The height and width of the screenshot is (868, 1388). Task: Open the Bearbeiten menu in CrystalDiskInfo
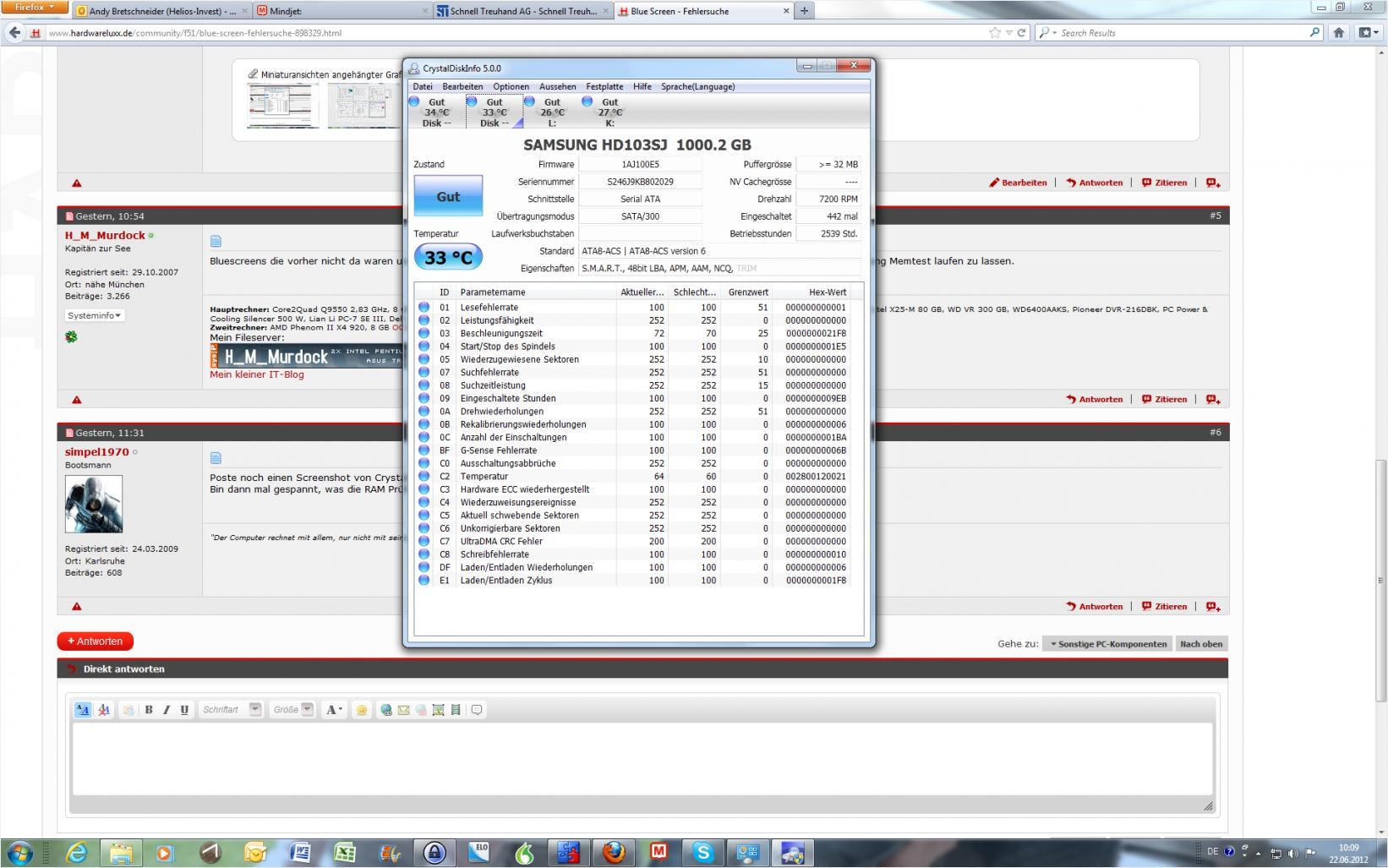coord(462,86)
